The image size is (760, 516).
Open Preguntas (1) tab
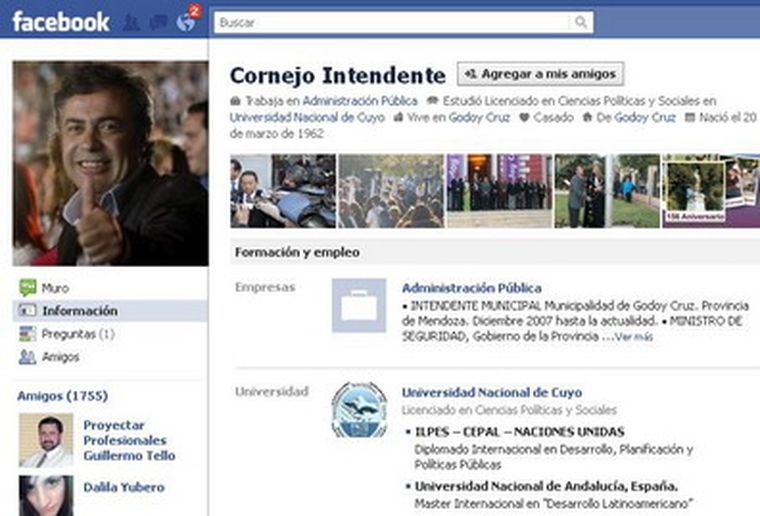[78, 334]
